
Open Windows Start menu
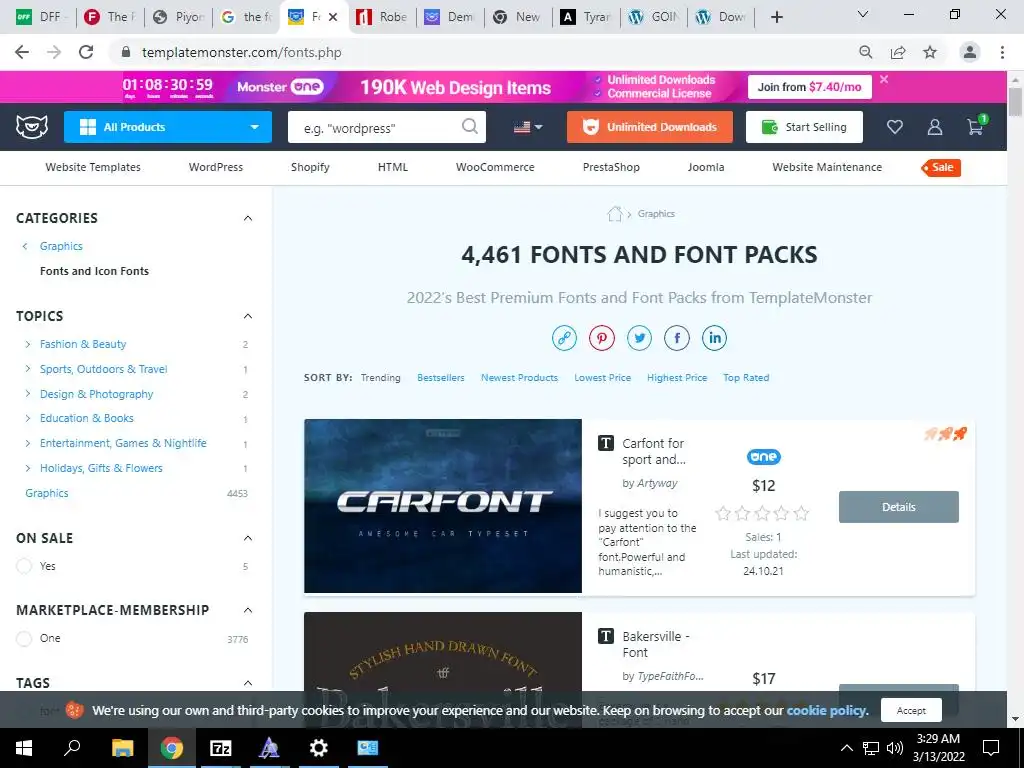click(x=24, y=748)
